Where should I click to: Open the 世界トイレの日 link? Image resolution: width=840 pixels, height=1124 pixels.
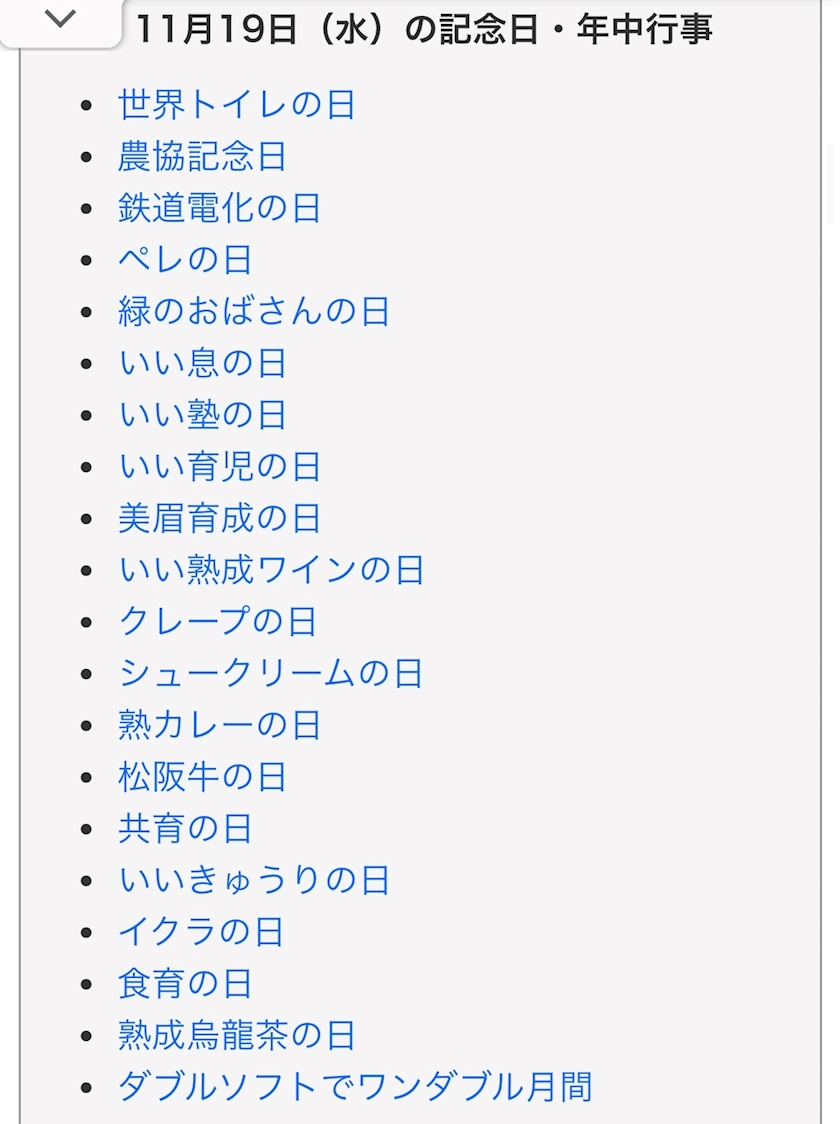(x=237, y=105)
